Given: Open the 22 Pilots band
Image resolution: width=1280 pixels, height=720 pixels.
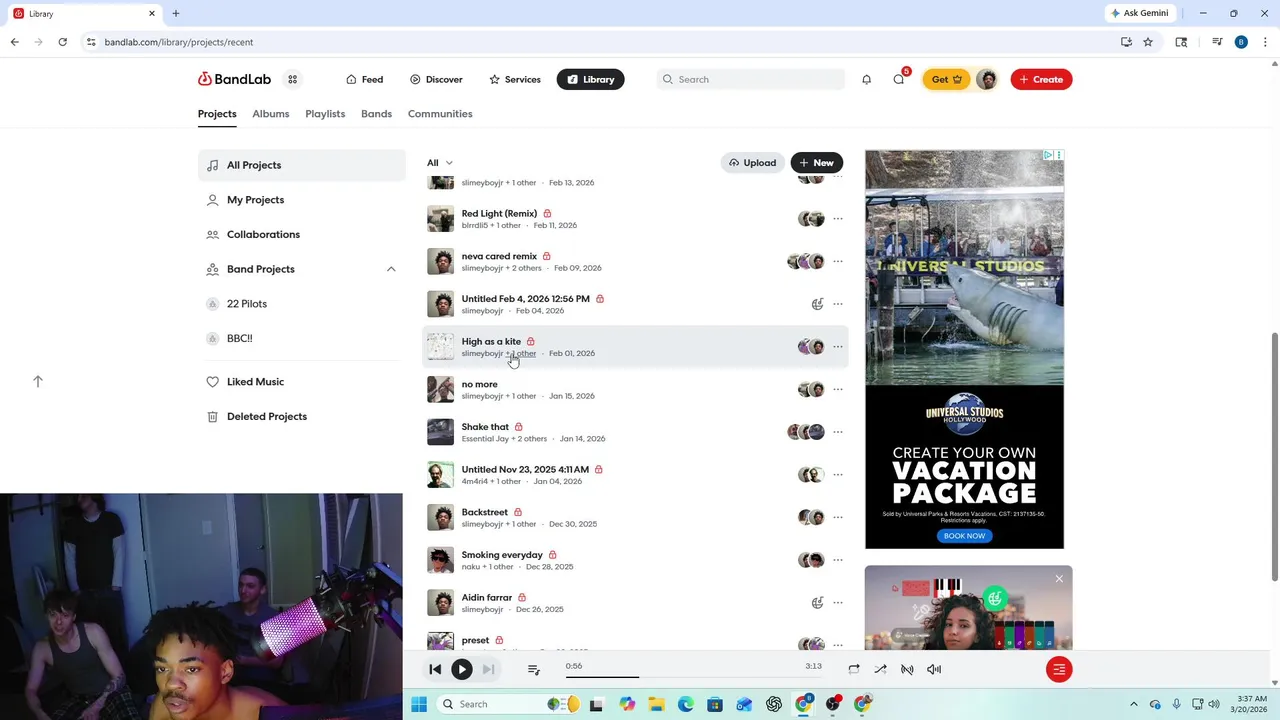Looking at the screenshot, I should click(x=301, y=304).
